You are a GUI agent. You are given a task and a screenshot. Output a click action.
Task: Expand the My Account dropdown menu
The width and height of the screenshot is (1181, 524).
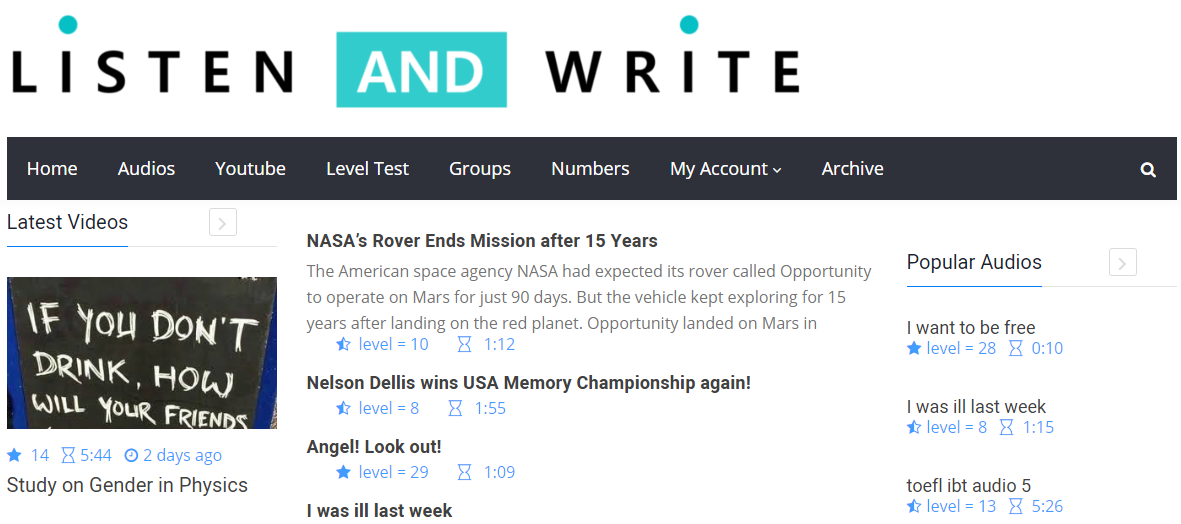pos(725,169)
